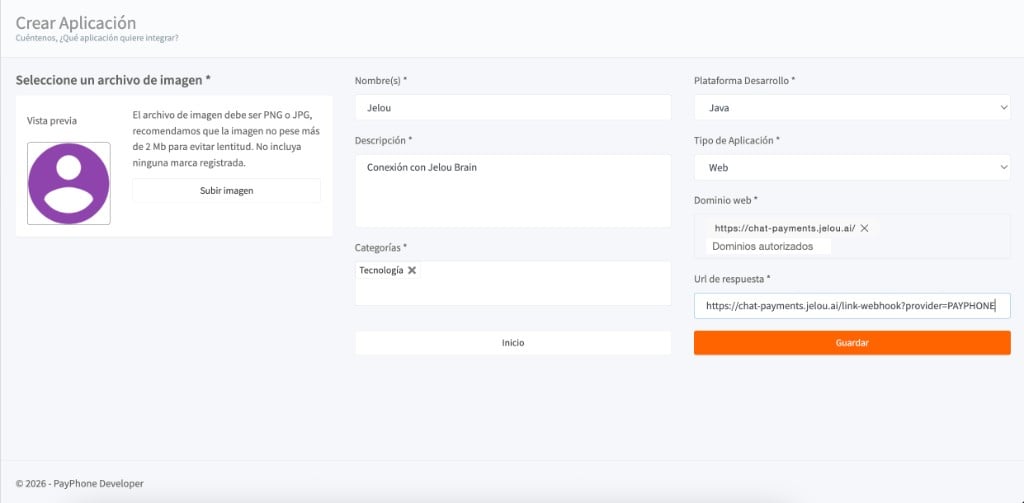The height and width of the screenshot is (503, 1024).
Task: Open the Plataforma Desarrollo dropdown
Action: coord(852,108)
